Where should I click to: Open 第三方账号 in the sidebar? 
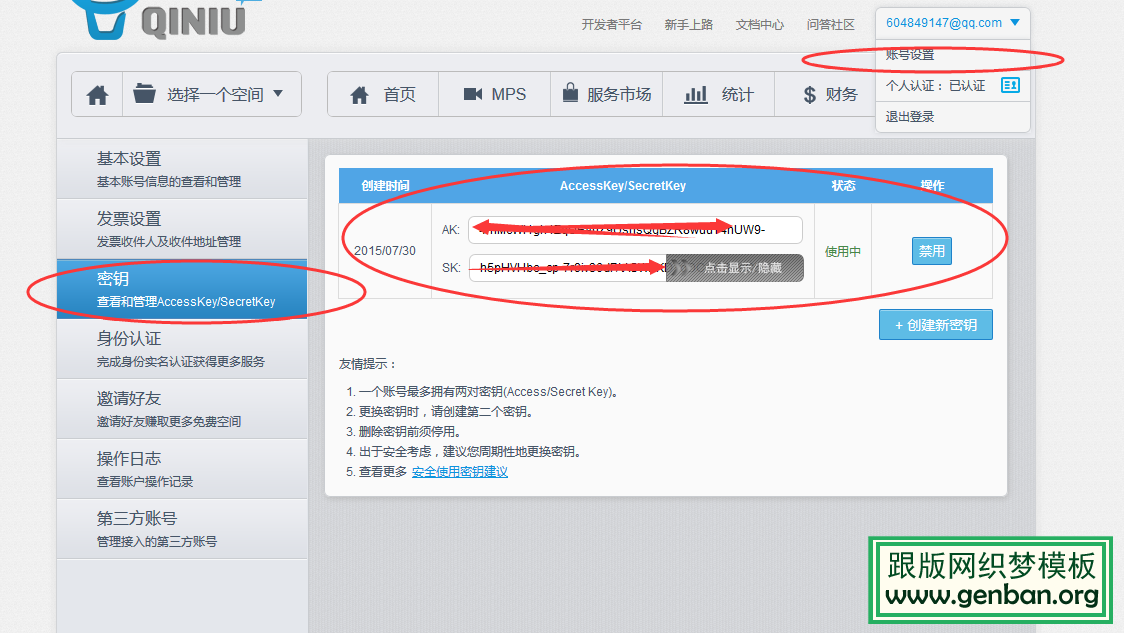tap(182, 529)
